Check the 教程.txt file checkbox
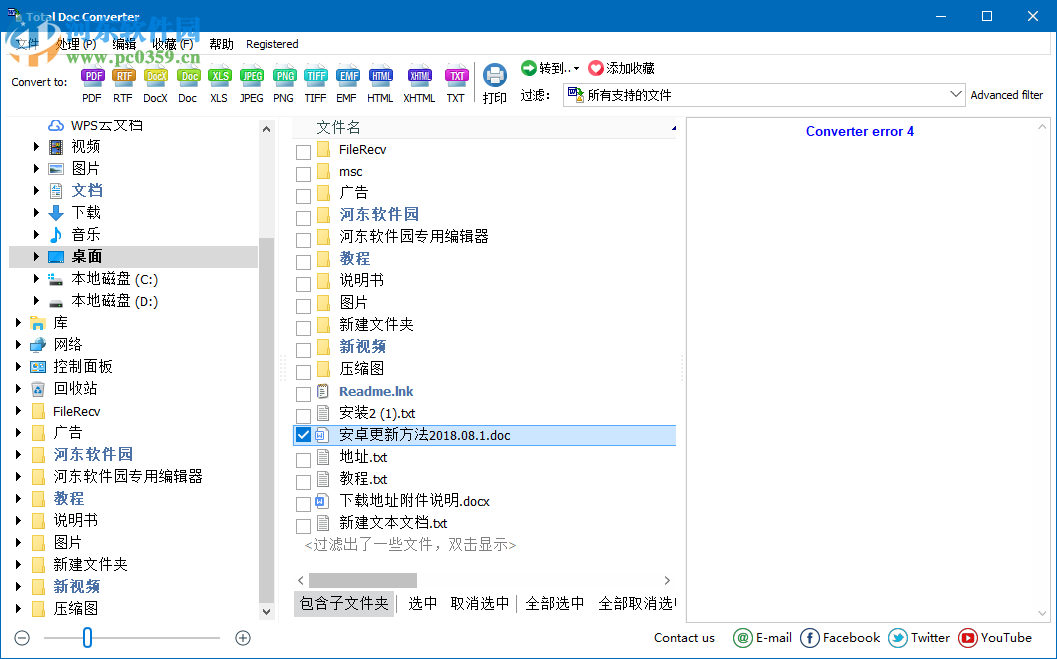 [303, 479]
